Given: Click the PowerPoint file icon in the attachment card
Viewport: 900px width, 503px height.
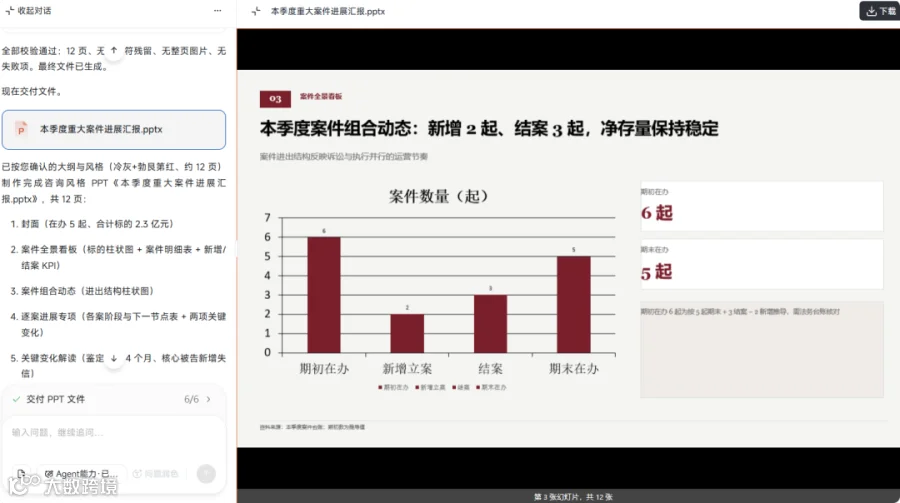Looking at the screenshot, I should [21, 130].
